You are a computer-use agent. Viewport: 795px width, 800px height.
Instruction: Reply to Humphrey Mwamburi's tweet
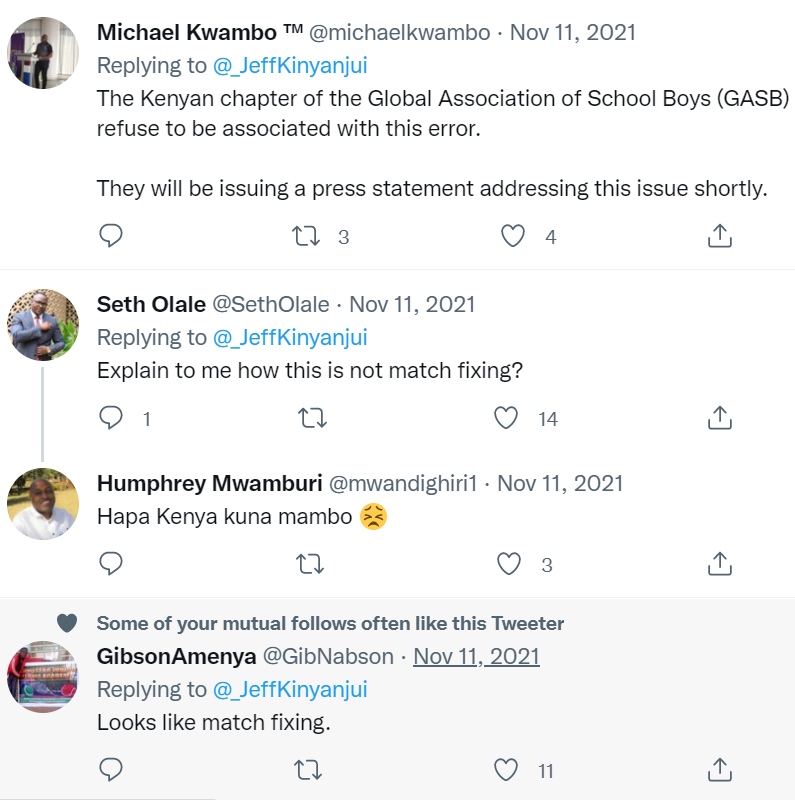[112, 564]
